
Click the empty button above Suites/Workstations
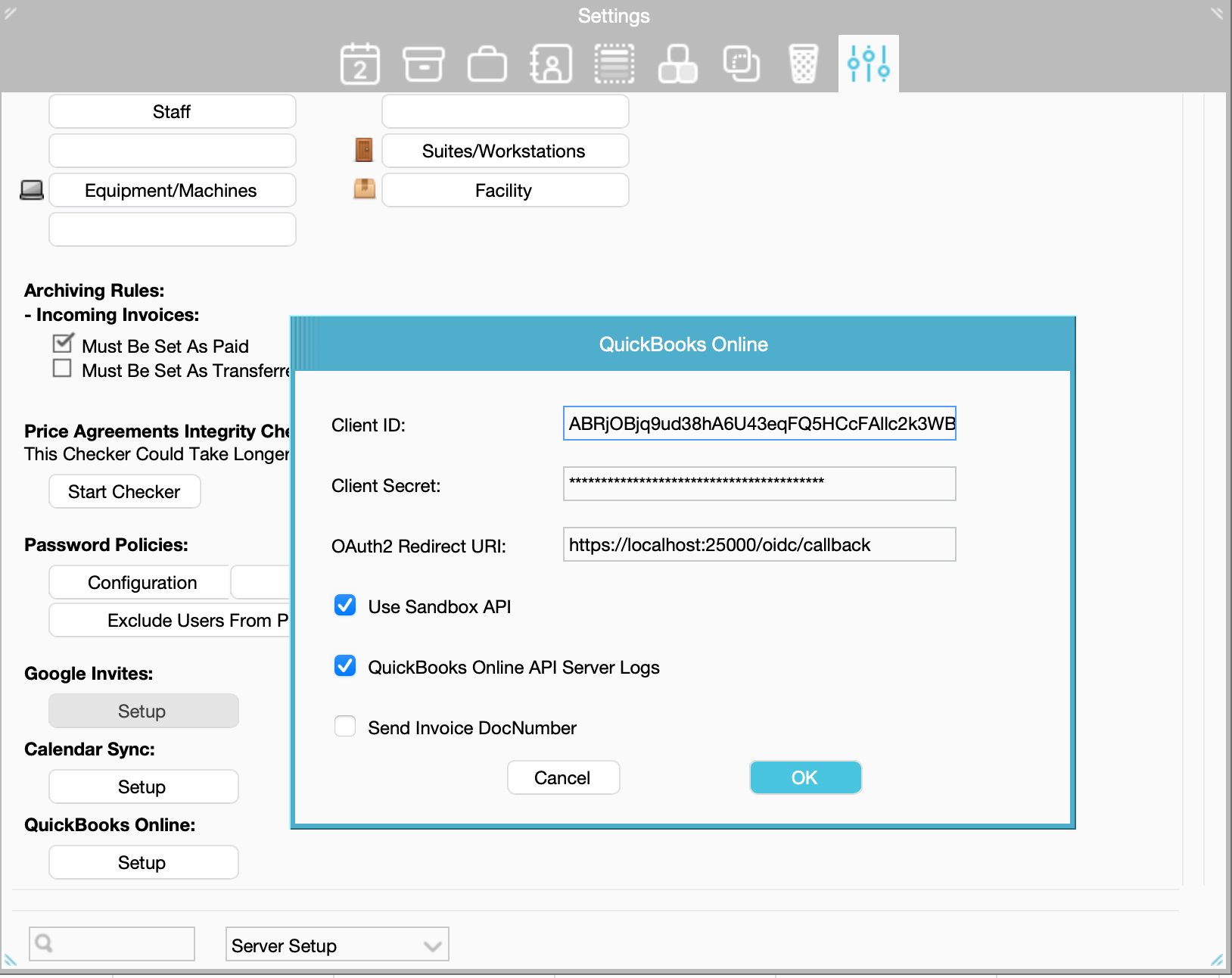506,111
